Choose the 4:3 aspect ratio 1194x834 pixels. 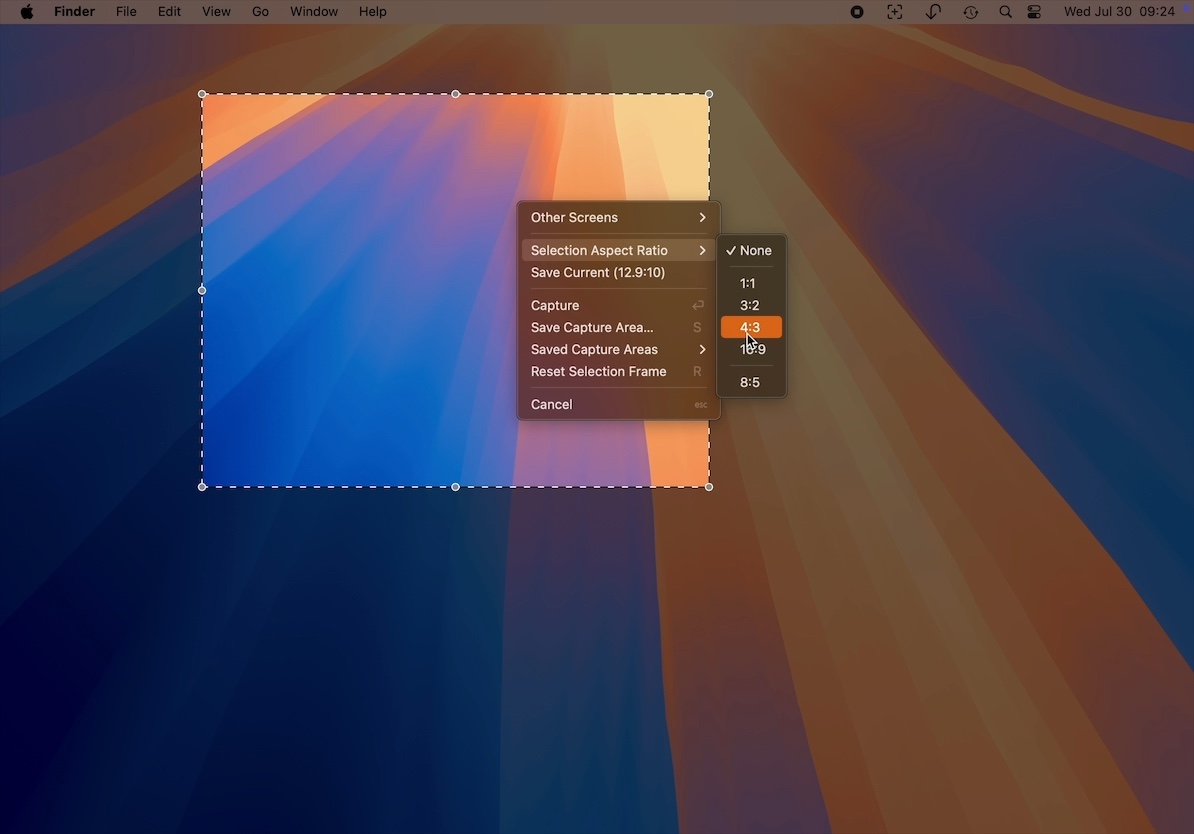click(750, 328)
